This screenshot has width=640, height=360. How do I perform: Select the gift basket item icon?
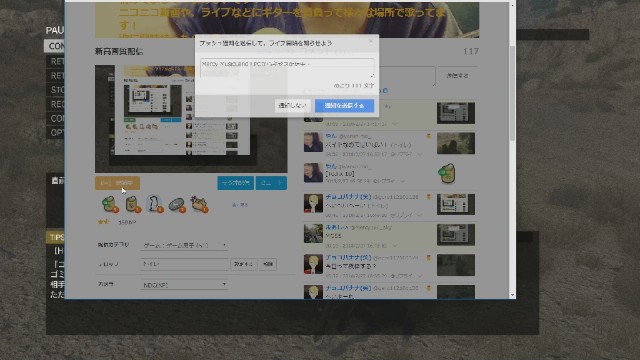[200, 204]
